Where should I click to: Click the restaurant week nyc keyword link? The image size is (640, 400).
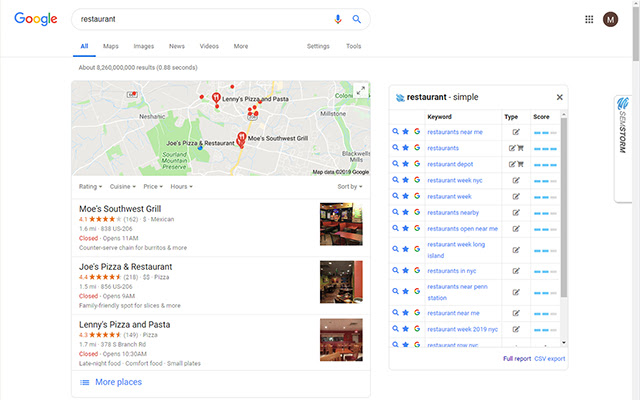[x=455, y=180]
